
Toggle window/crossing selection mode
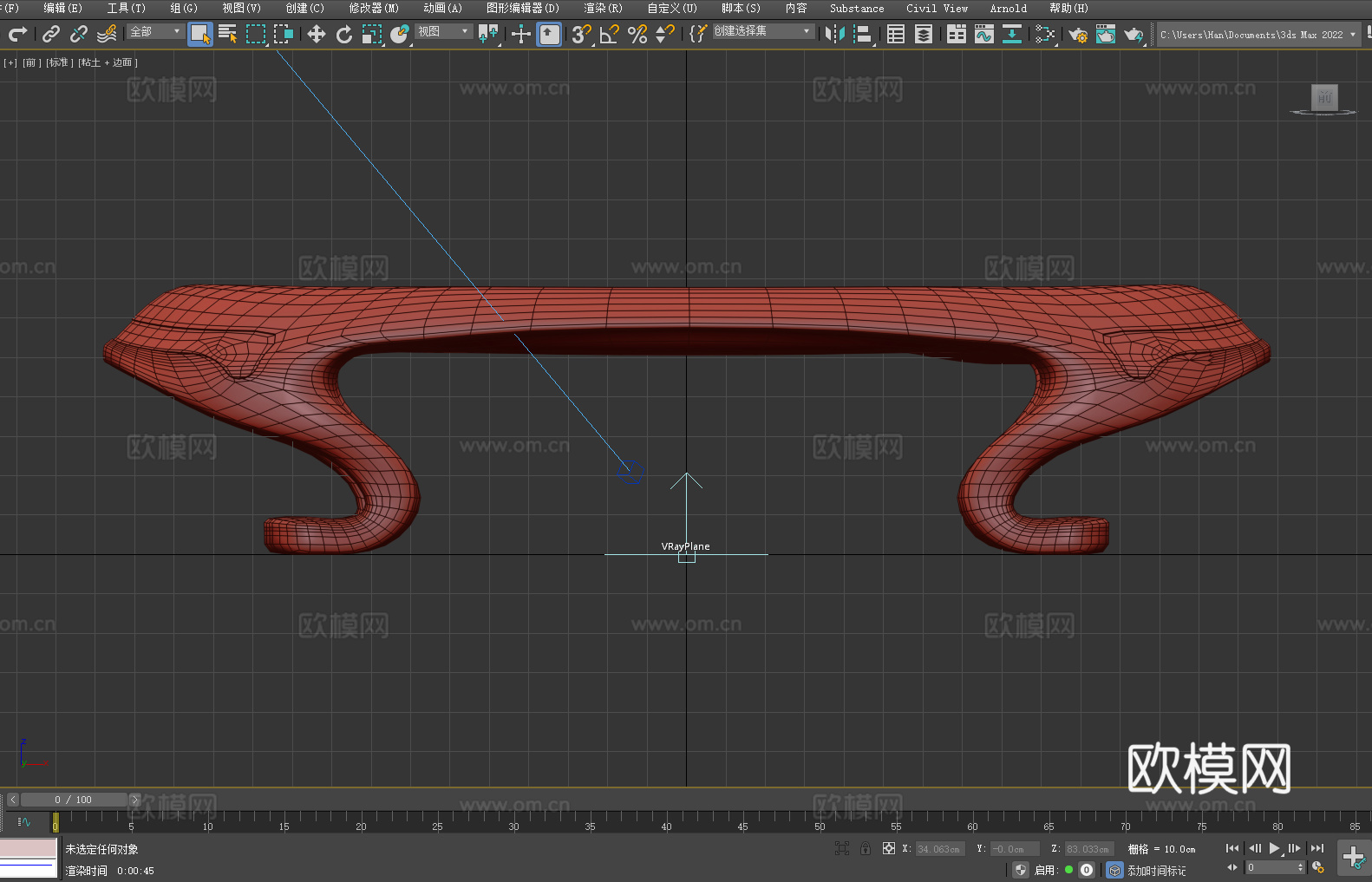(284, 34)
